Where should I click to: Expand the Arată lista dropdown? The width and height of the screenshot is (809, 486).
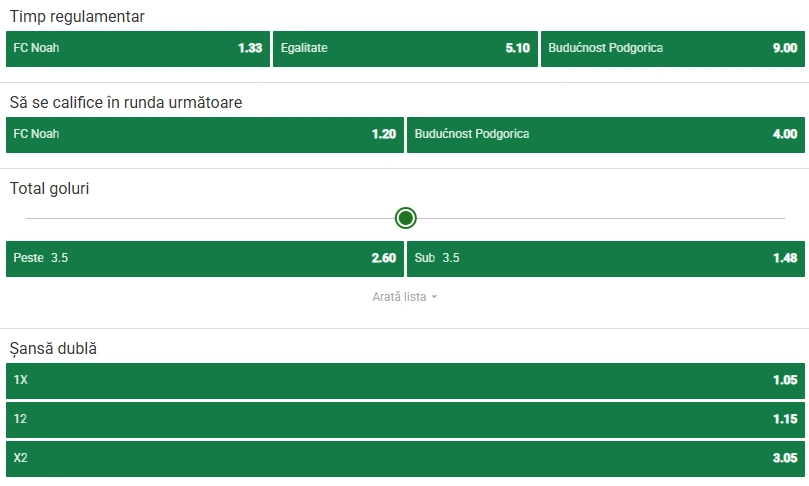404,297
